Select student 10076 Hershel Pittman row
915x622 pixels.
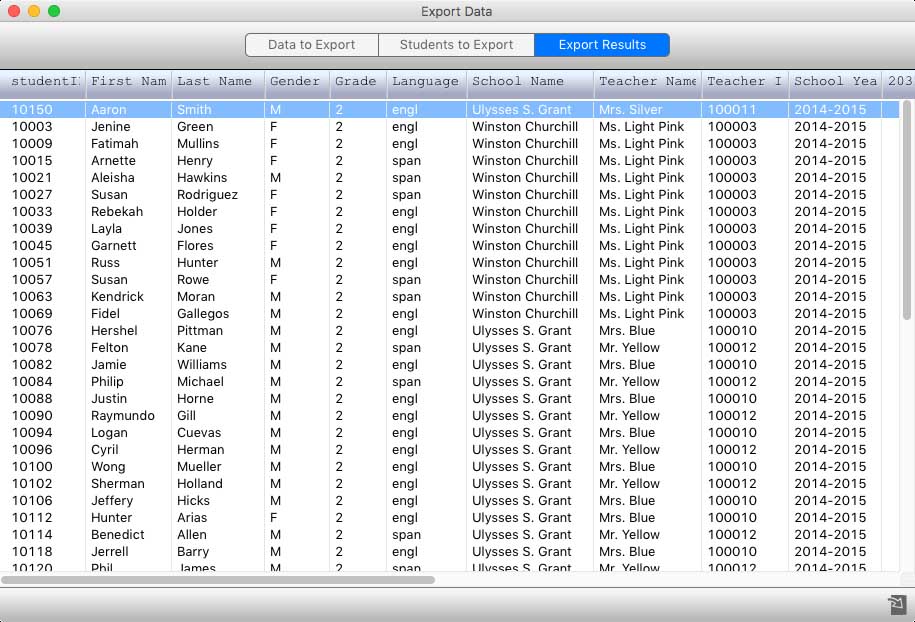[449, 331]
